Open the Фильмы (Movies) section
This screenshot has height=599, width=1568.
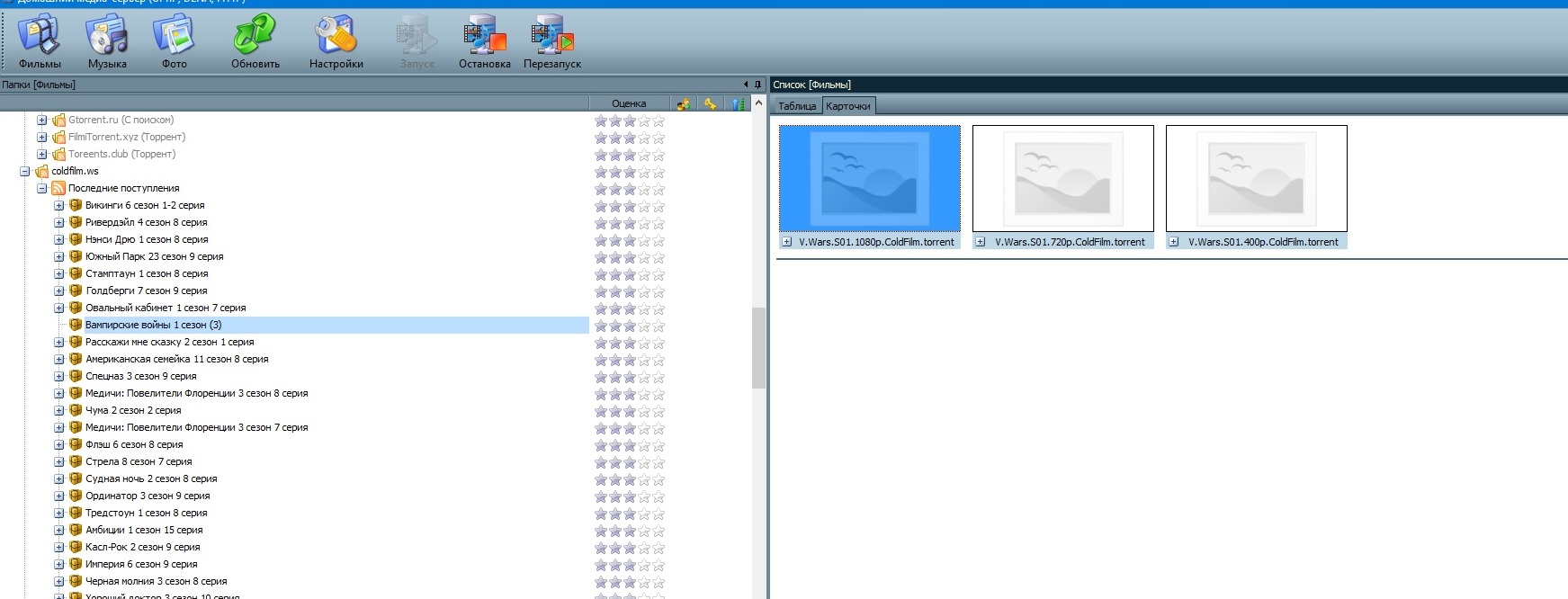point(40,41)
